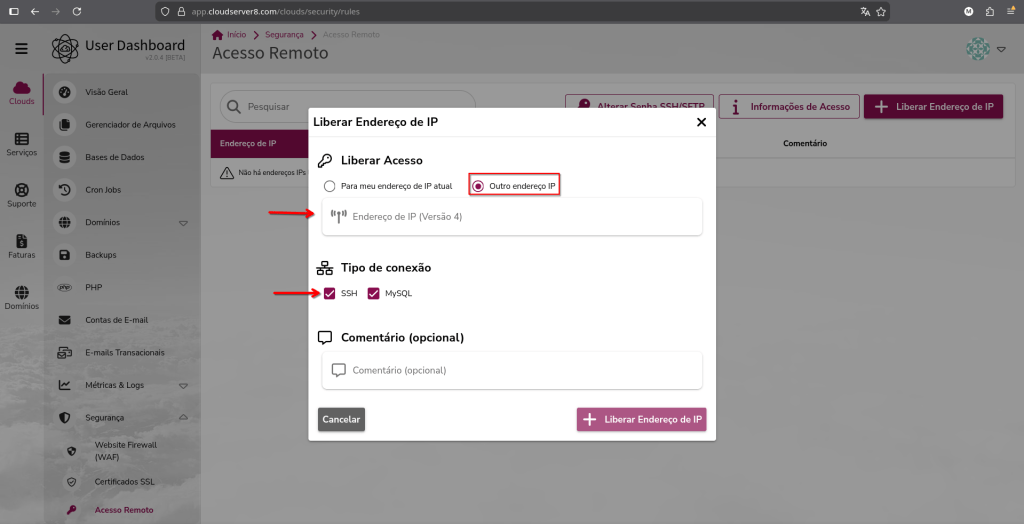Select 'Outro endereço IP' radio option
The height and width of the screenshot is (524, 1024).
pos(478,186)
